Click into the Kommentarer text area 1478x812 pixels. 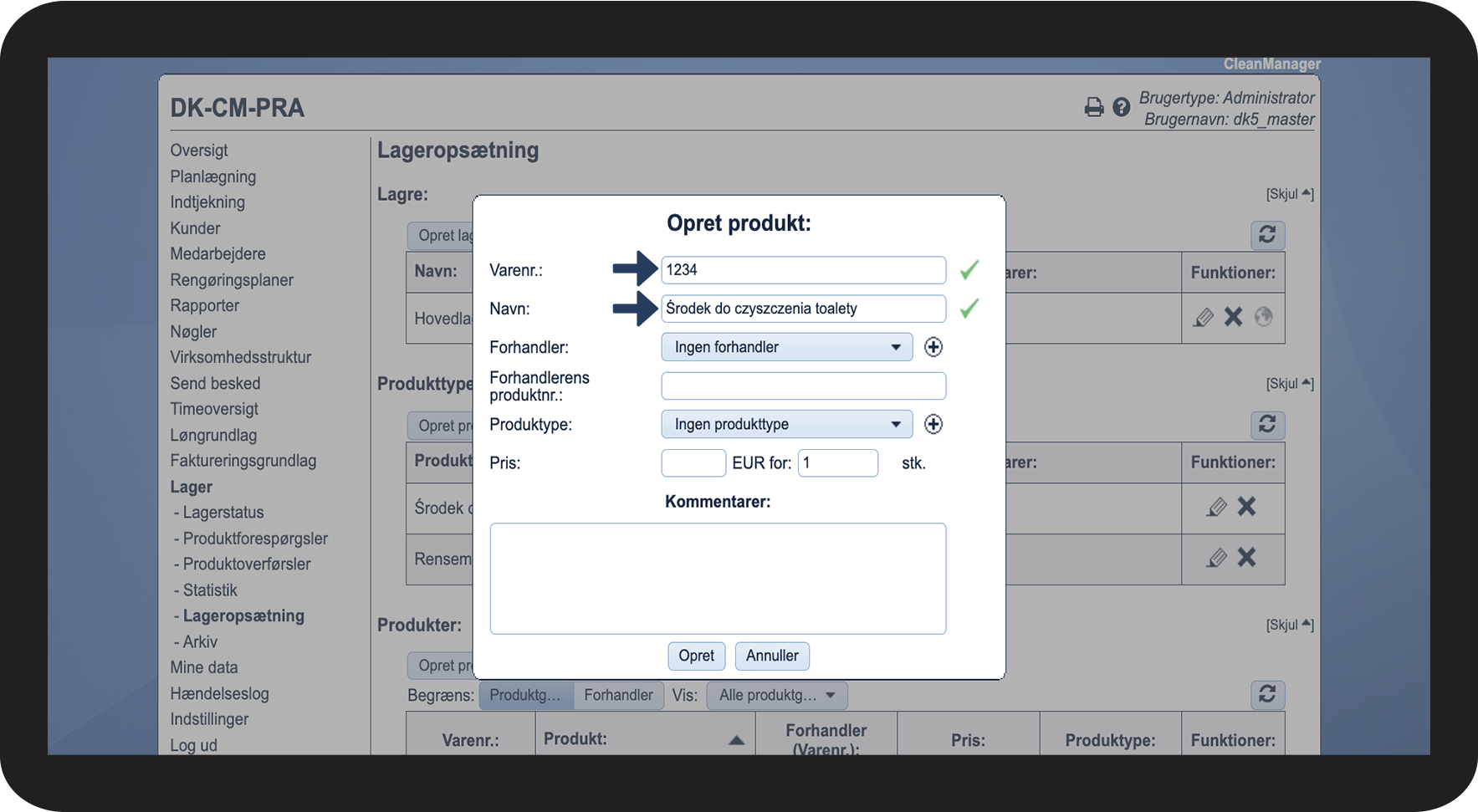718,579
